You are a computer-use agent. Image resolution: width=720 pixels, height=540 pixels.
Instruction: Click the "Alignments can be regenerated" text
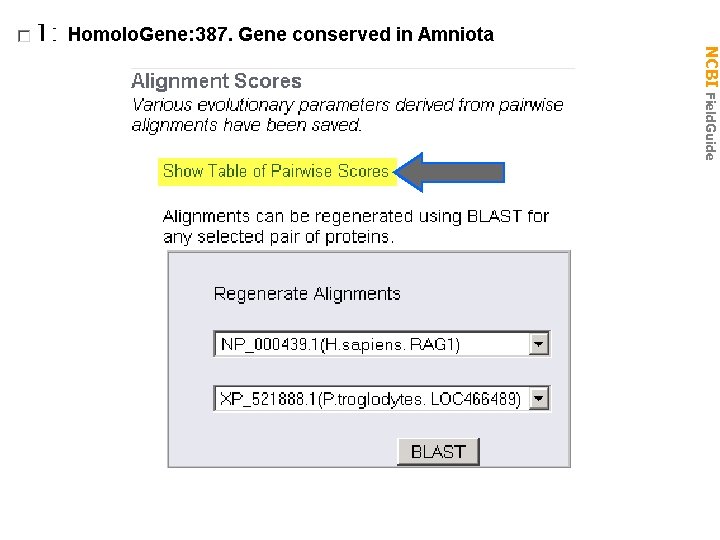[x=355, y=216]
